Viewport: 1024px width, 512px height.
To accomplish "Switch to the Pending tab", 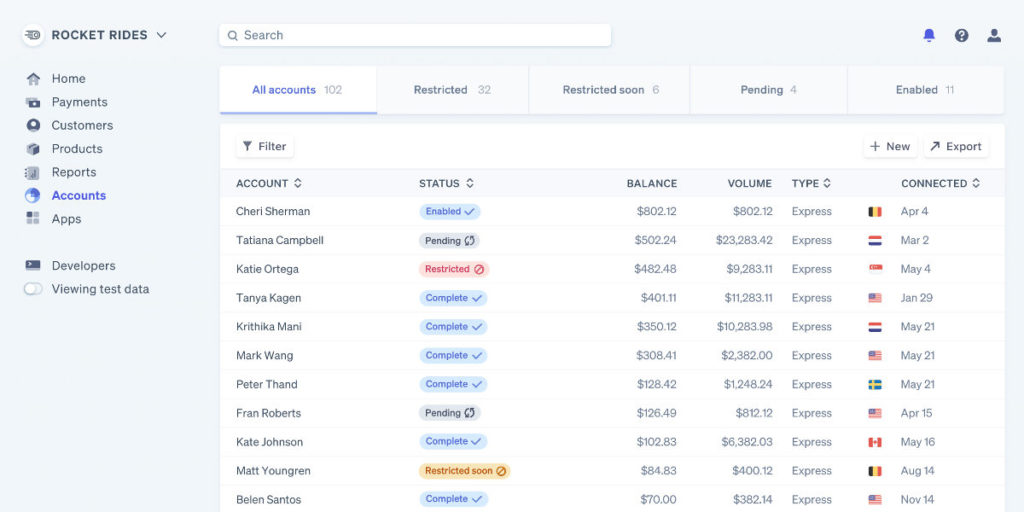I will point(768,90).
